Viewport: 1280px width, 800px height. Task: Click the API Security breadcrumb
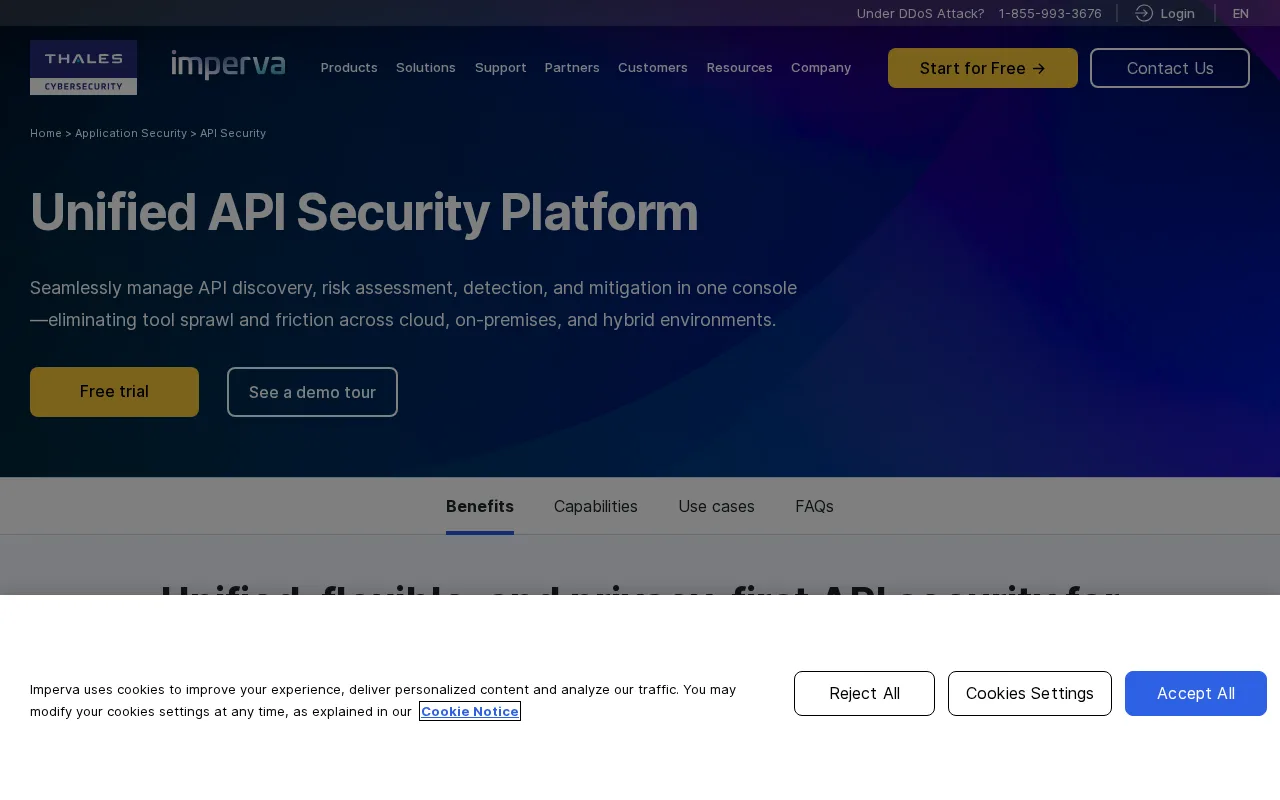click(x=233, y=133)
